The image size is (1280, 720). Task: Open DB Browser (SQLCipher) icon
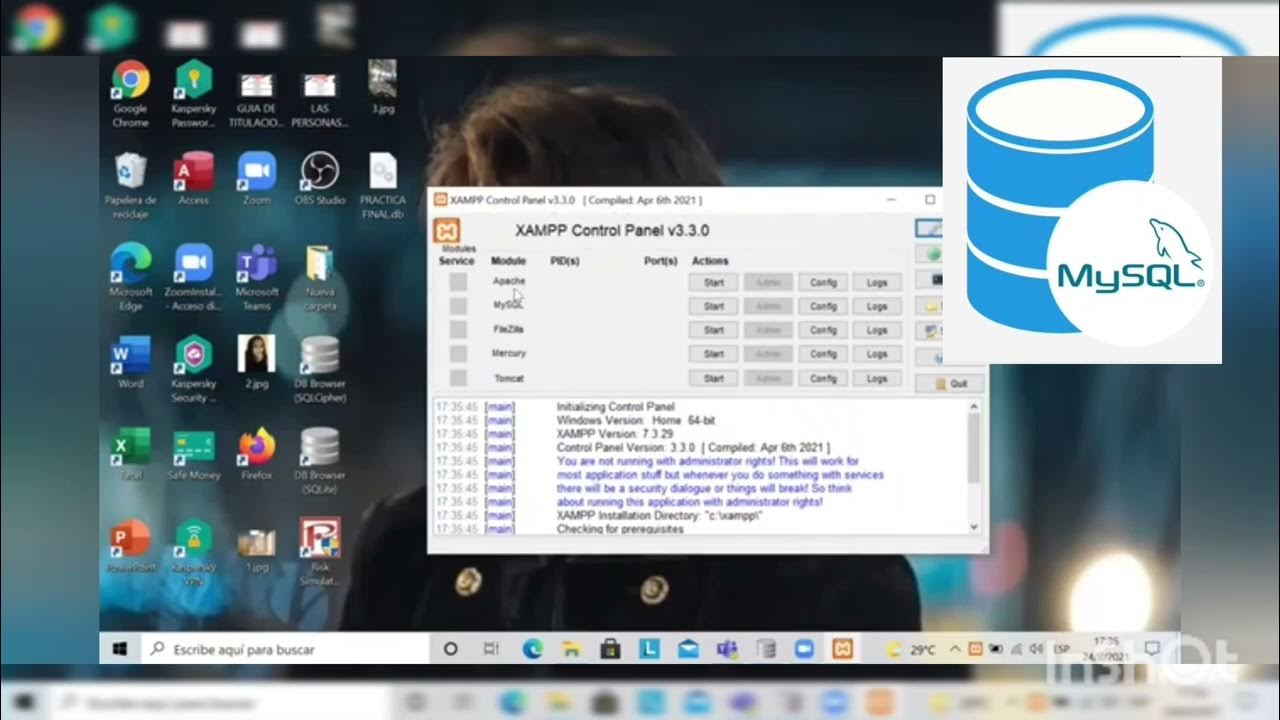pyautogui.click(x=320, y=355)
